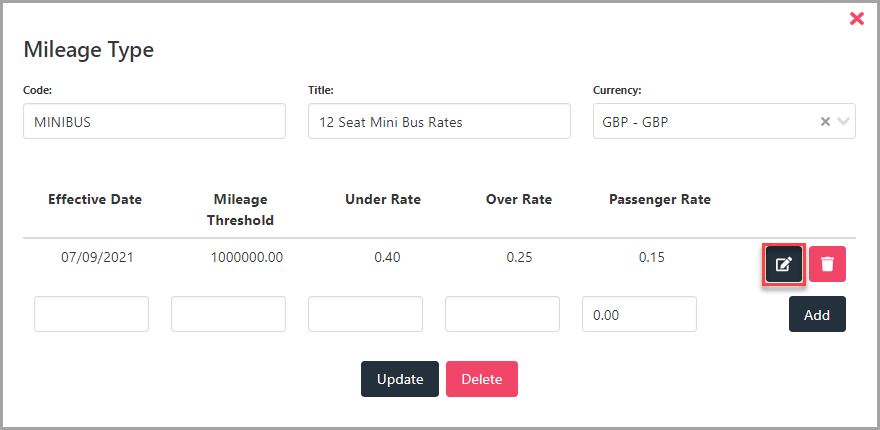The image size is (880, 430).
Task: Click the empty Mileage Threshold input
Action: [x=228, y=314]
